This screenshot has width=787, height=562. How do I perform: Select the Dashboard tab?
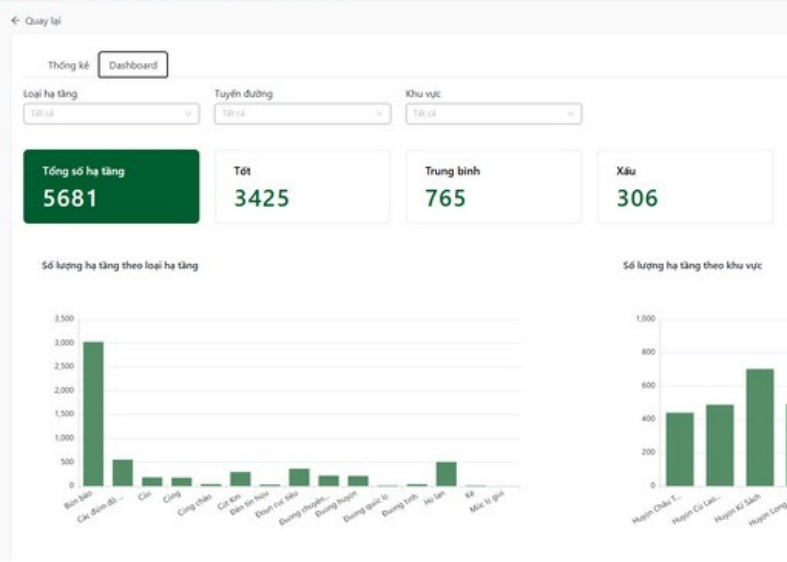[x=133, y=65]
